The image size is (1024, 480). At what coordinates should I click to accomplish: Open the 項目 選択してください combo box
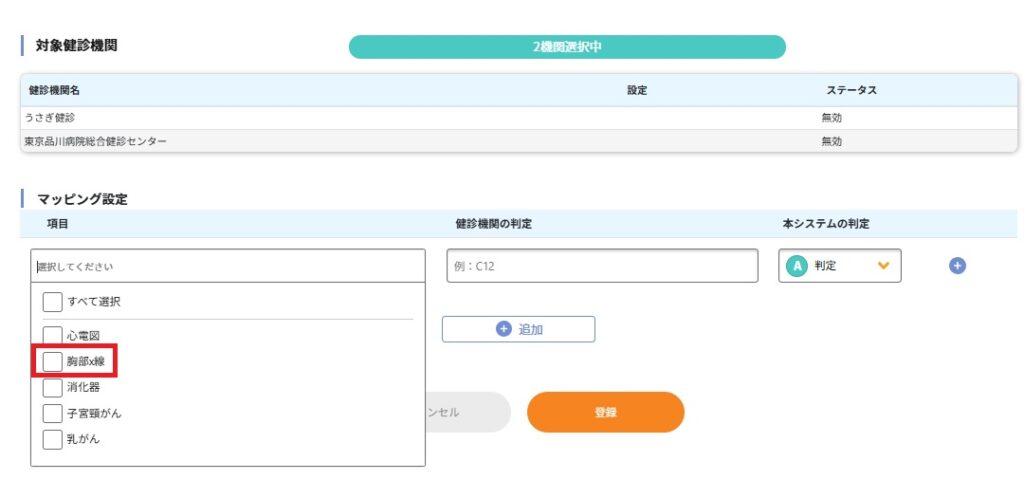[228, 267]
